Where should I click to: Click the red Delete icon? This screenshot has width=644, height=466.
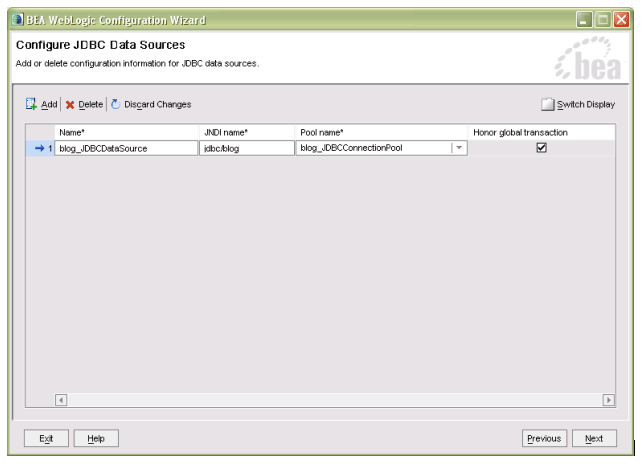(69, 104)
